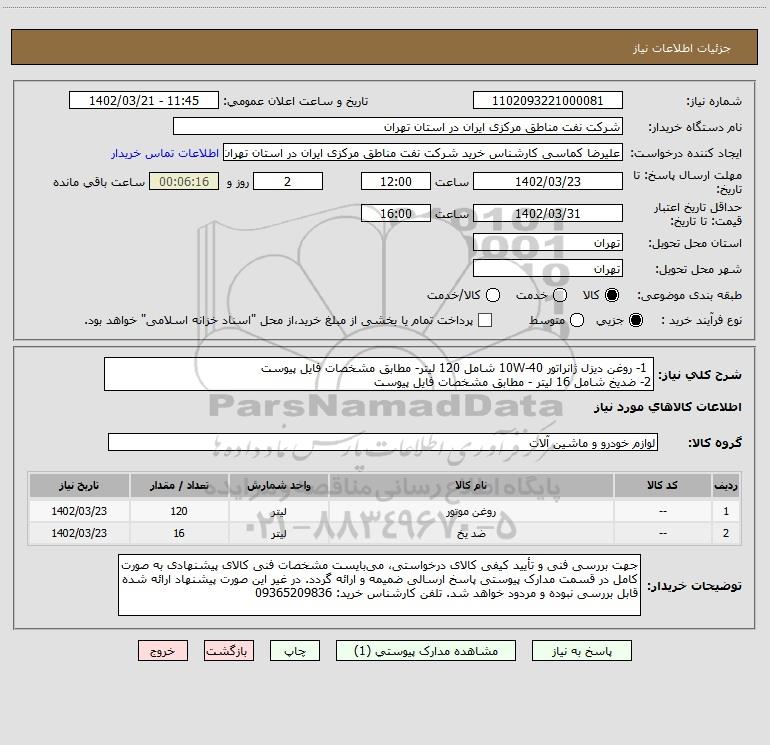Click the نام کالا column header
The image size is (770, 745).
[x=471, y=485]
